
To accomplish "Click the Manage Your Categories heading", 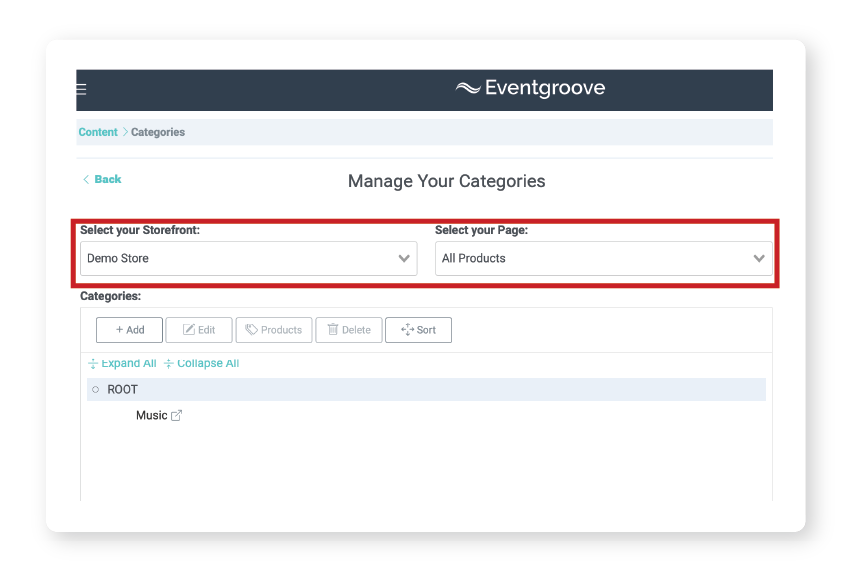I will [446, 181].
